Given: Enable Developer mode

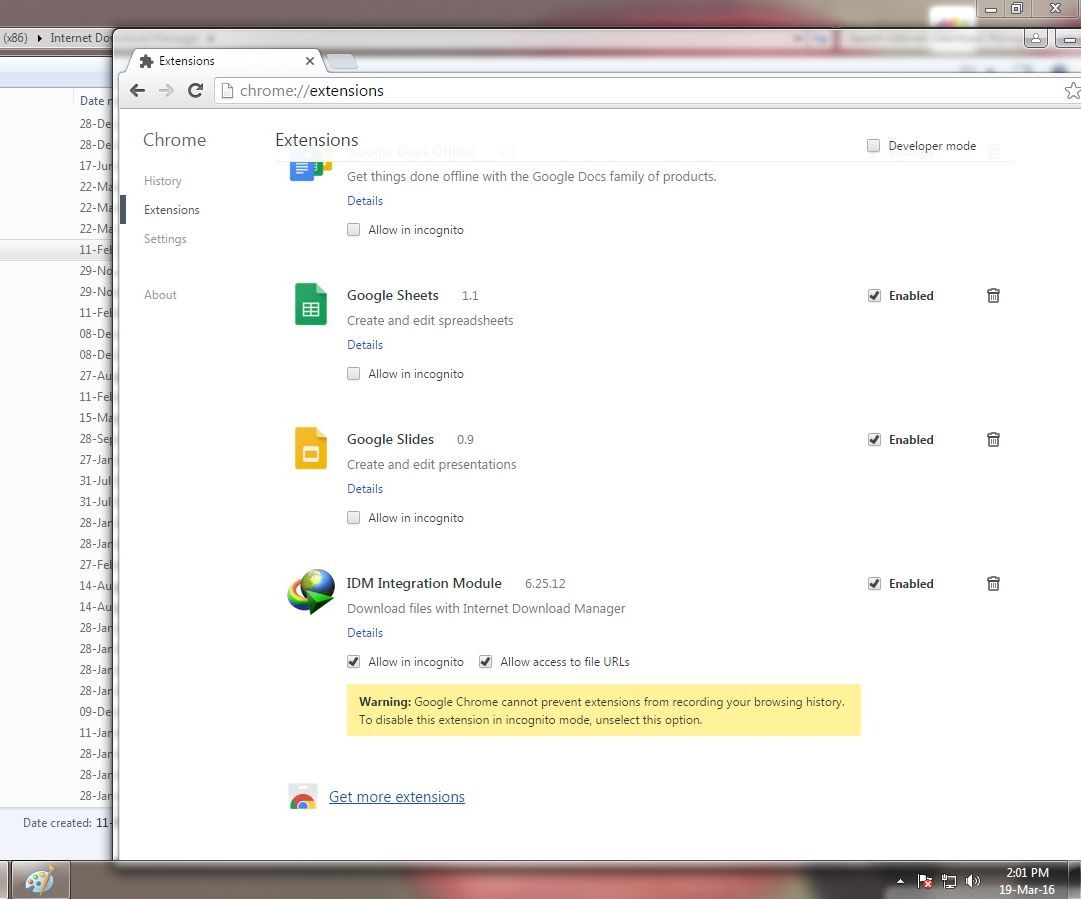Looking at the screenshot, I should (873, 145).
